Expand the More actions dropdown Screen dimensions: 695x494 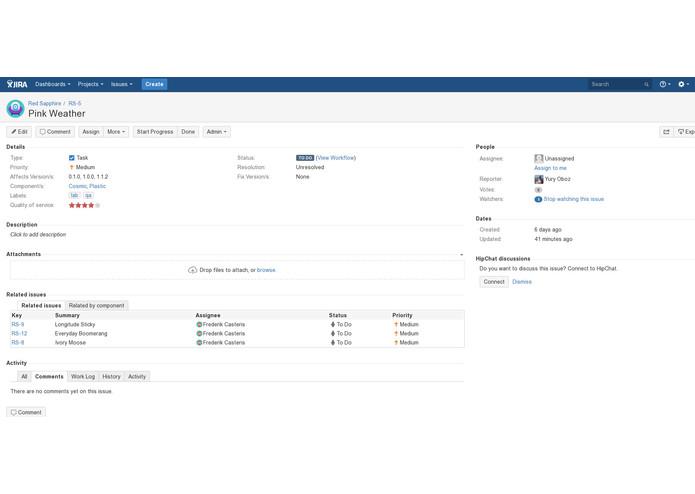(116, 132)
